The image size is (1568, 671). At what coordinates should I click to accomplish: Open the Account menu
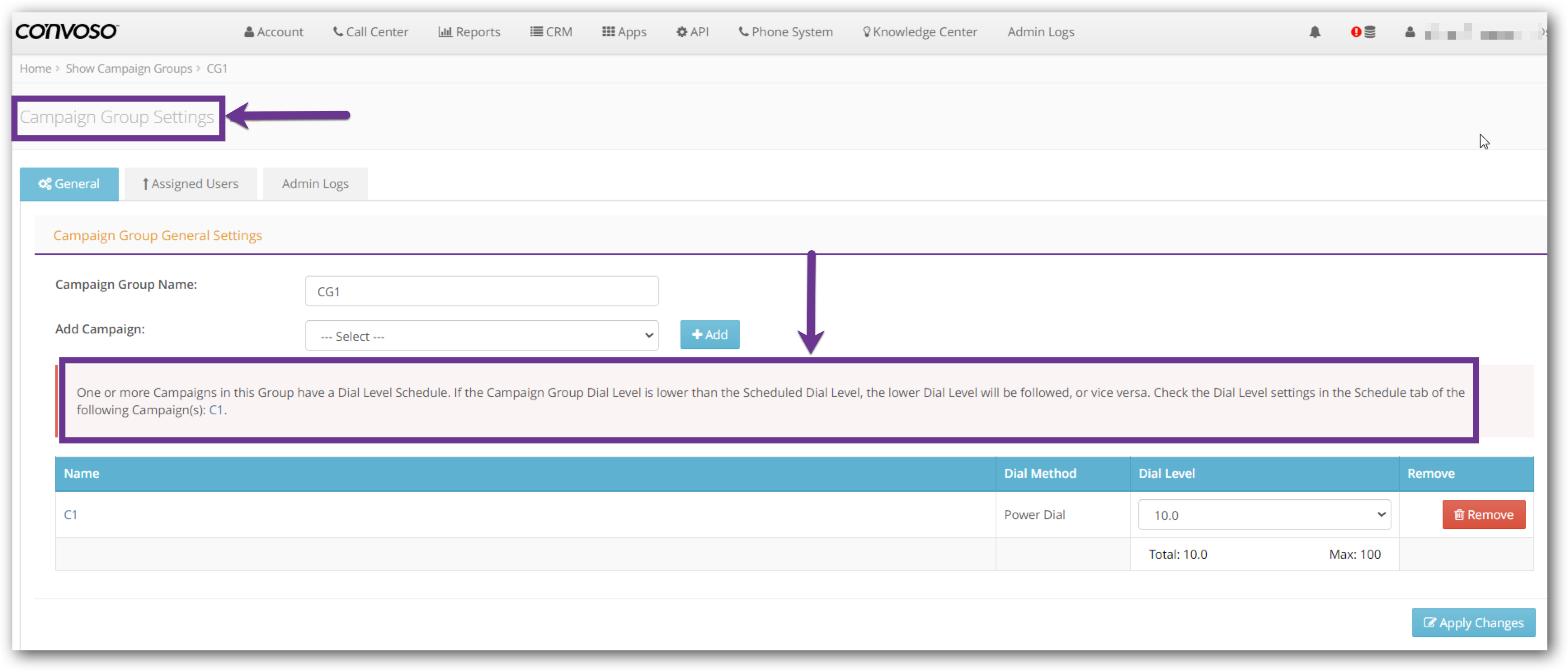pos(273,32)
